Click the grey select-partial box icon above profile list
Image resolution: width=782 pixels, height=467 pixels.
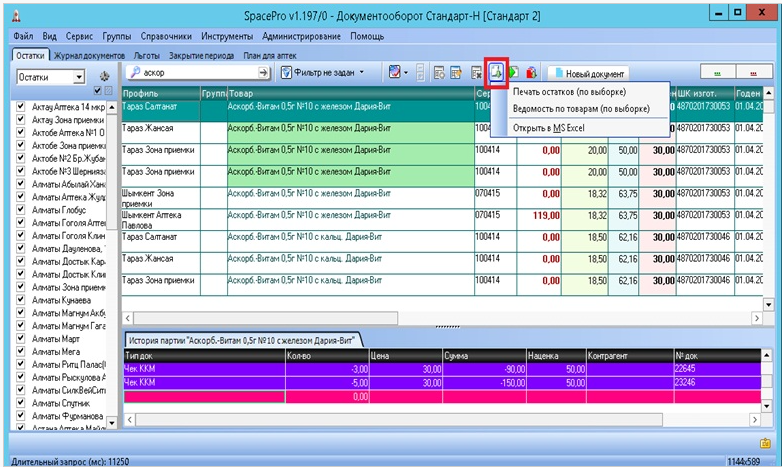coord(108,91)
